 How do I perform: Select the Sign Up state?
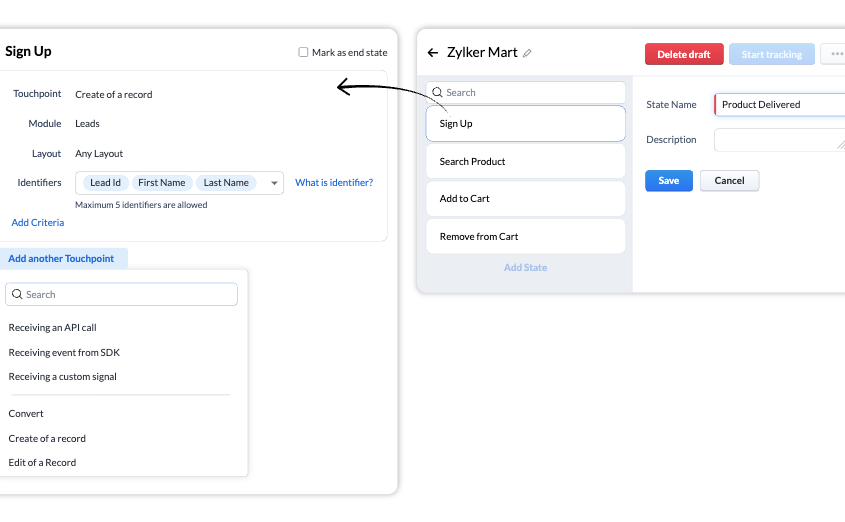click(x=525, y=123)
